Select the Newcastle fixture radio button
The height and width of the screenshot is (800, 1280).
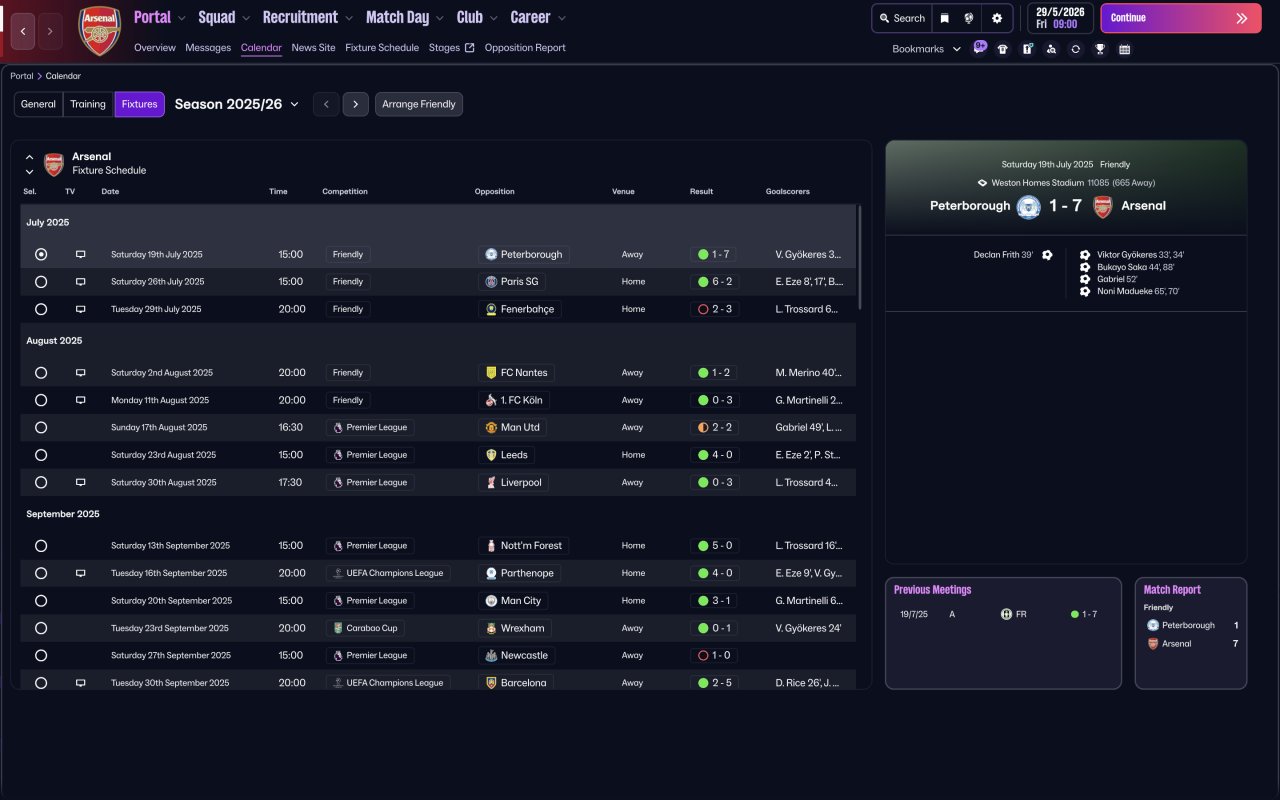click(x=41, y=656)
